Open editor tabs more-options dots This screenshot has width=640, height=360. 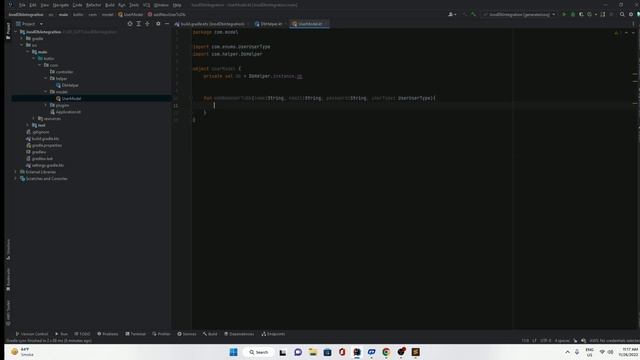coord(633,24)
